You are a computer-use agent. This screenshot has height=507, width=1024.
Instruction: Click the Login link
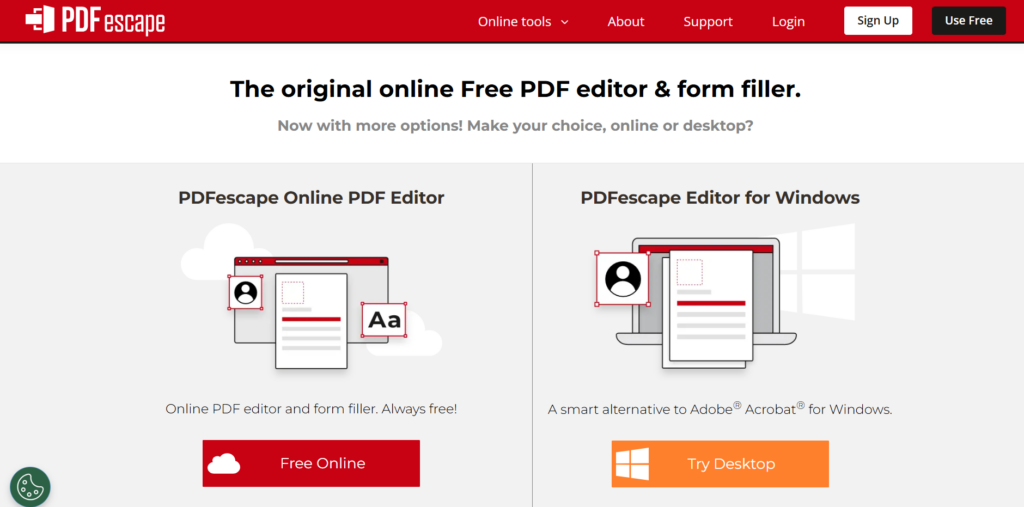[x=788, y=22]
